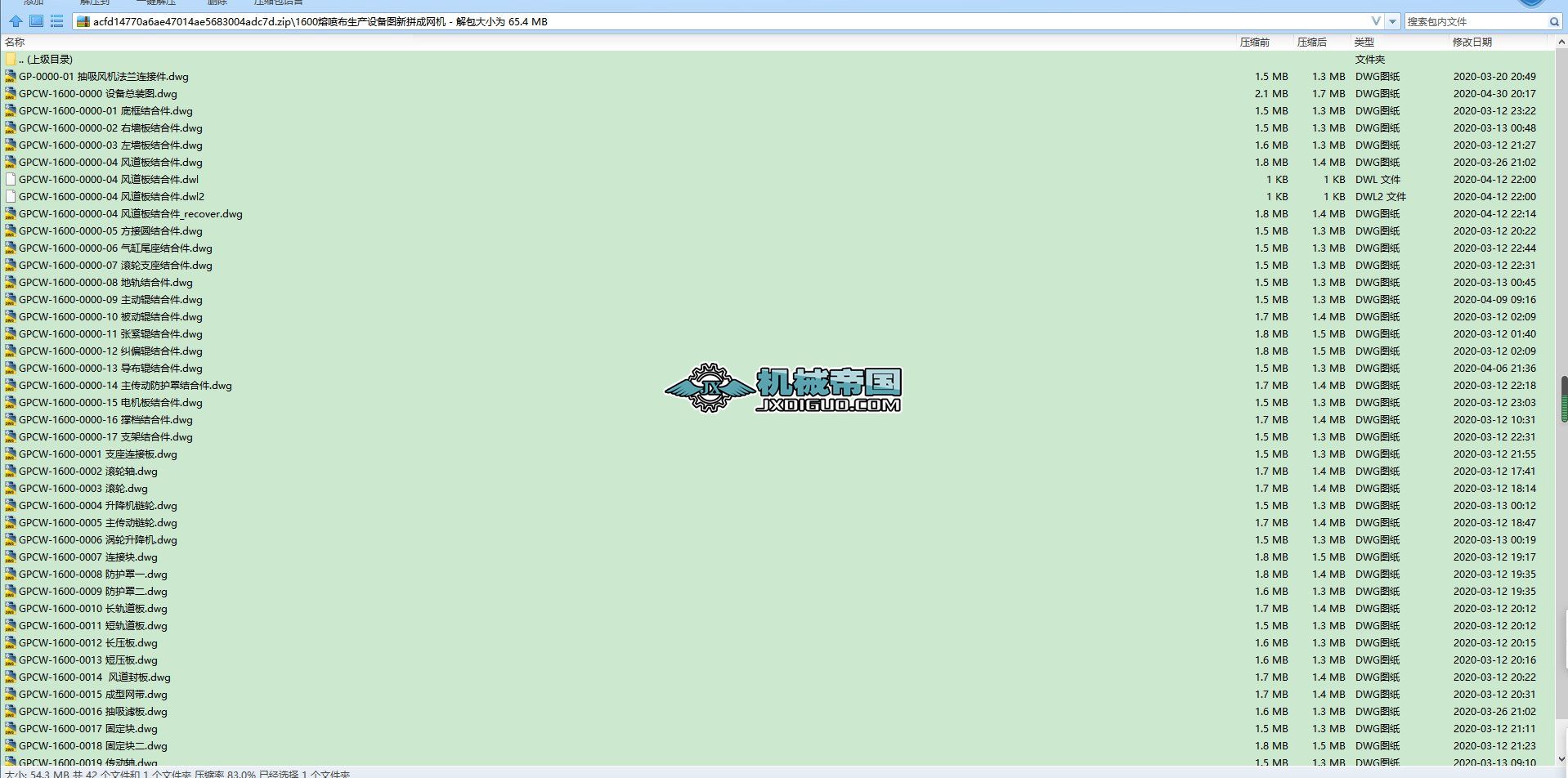Click the DWG icon of 防护罩一.dwg
Viewport: 1568px width, 778px height.
[11, 575]
